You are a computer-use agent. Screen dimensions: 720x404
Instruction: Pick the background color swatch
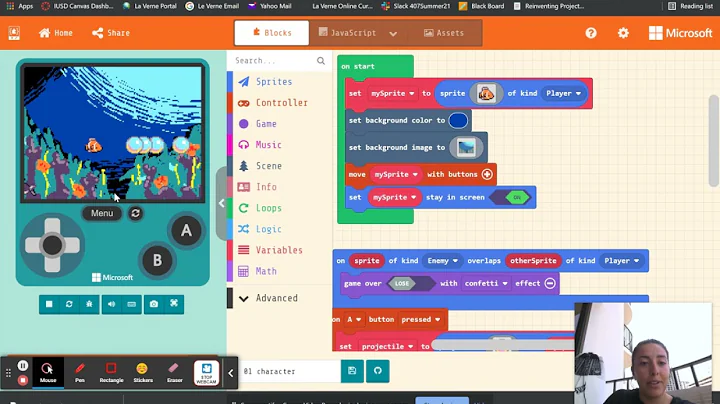tap(458, 121)
